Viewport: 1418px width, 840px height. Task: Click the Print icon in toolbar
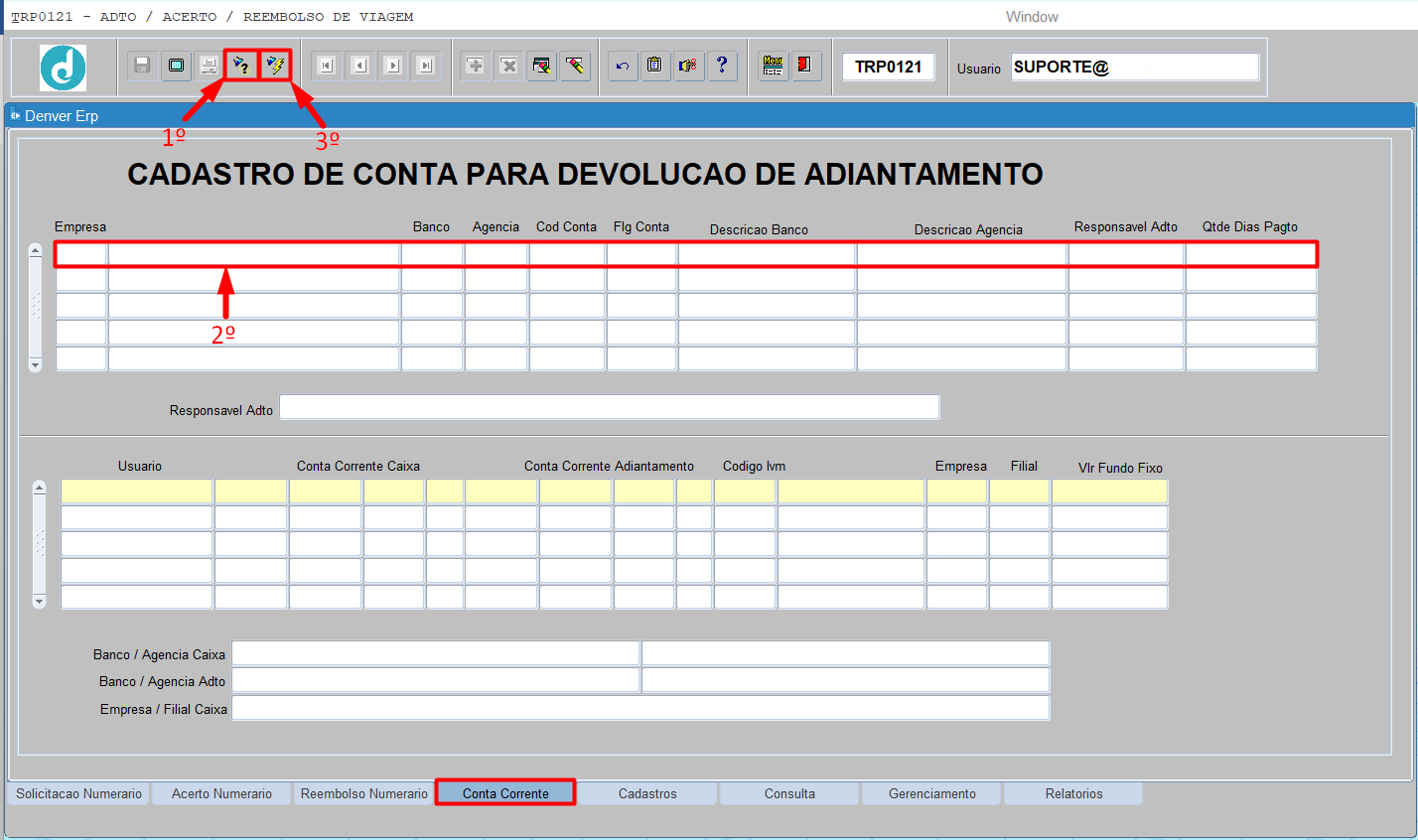point(209,66)
